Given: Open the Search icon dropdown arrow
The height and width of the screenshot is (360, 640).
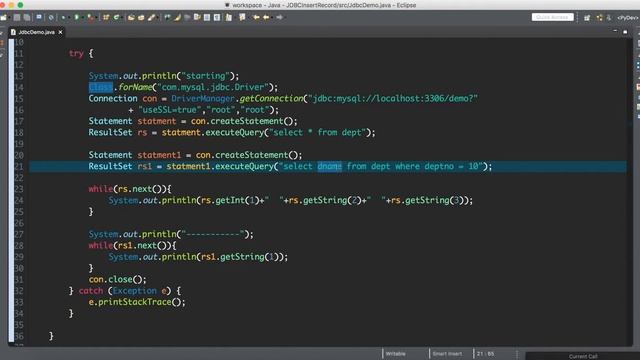Looking at the screenshot, I should pyautogui.click(x=157, y=18).
